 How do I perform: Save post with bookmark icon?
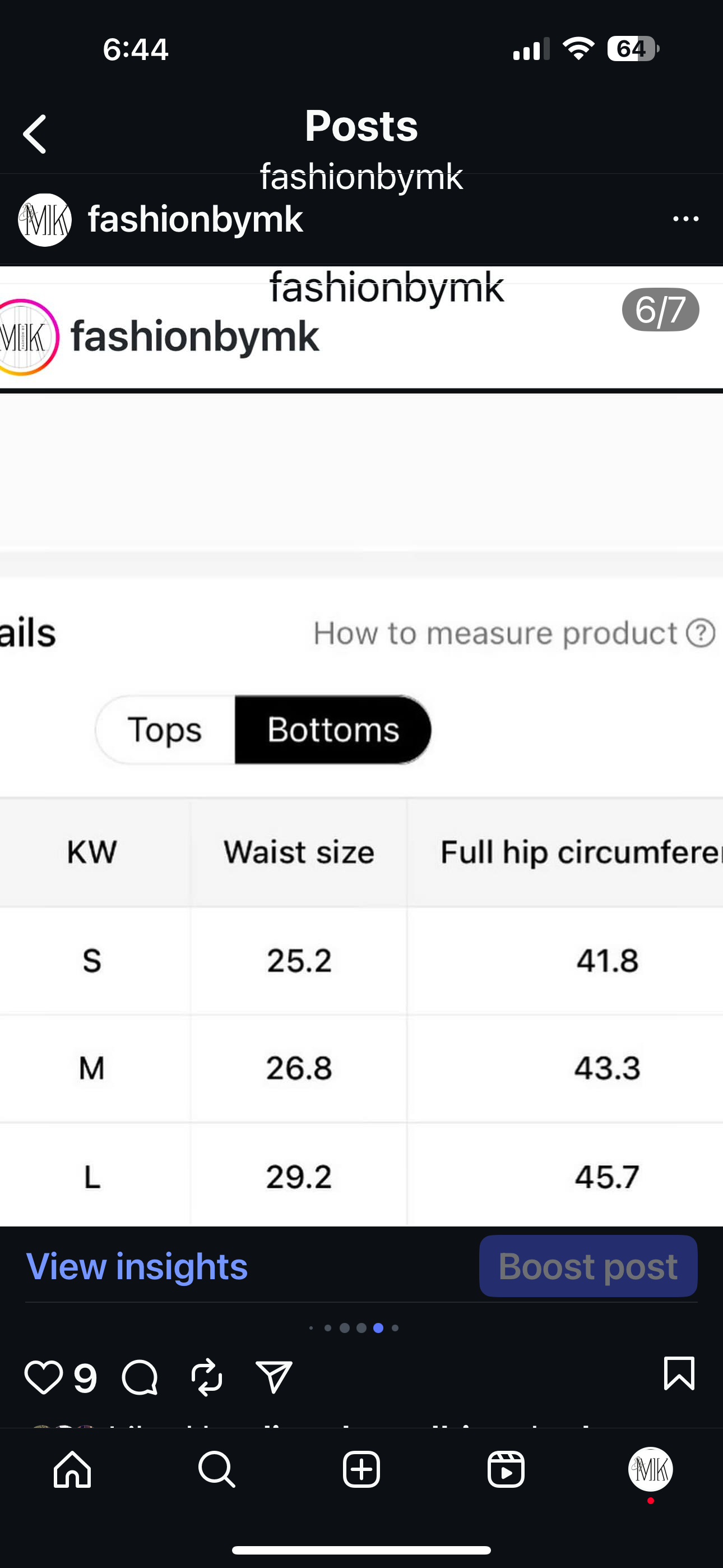[679, 1373]
